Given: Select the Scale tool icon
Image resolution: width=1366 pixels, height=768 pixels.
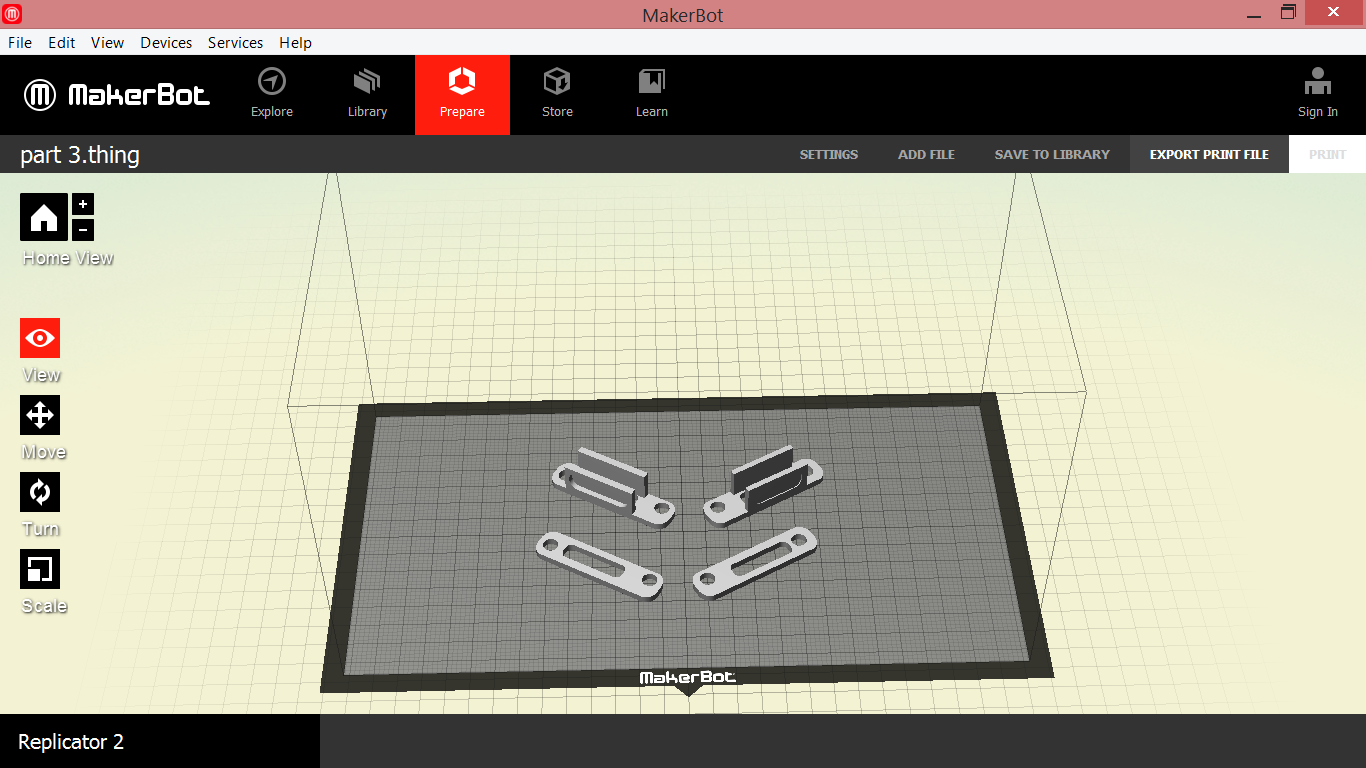Looking at the screenshot, I should pos(40,569).
